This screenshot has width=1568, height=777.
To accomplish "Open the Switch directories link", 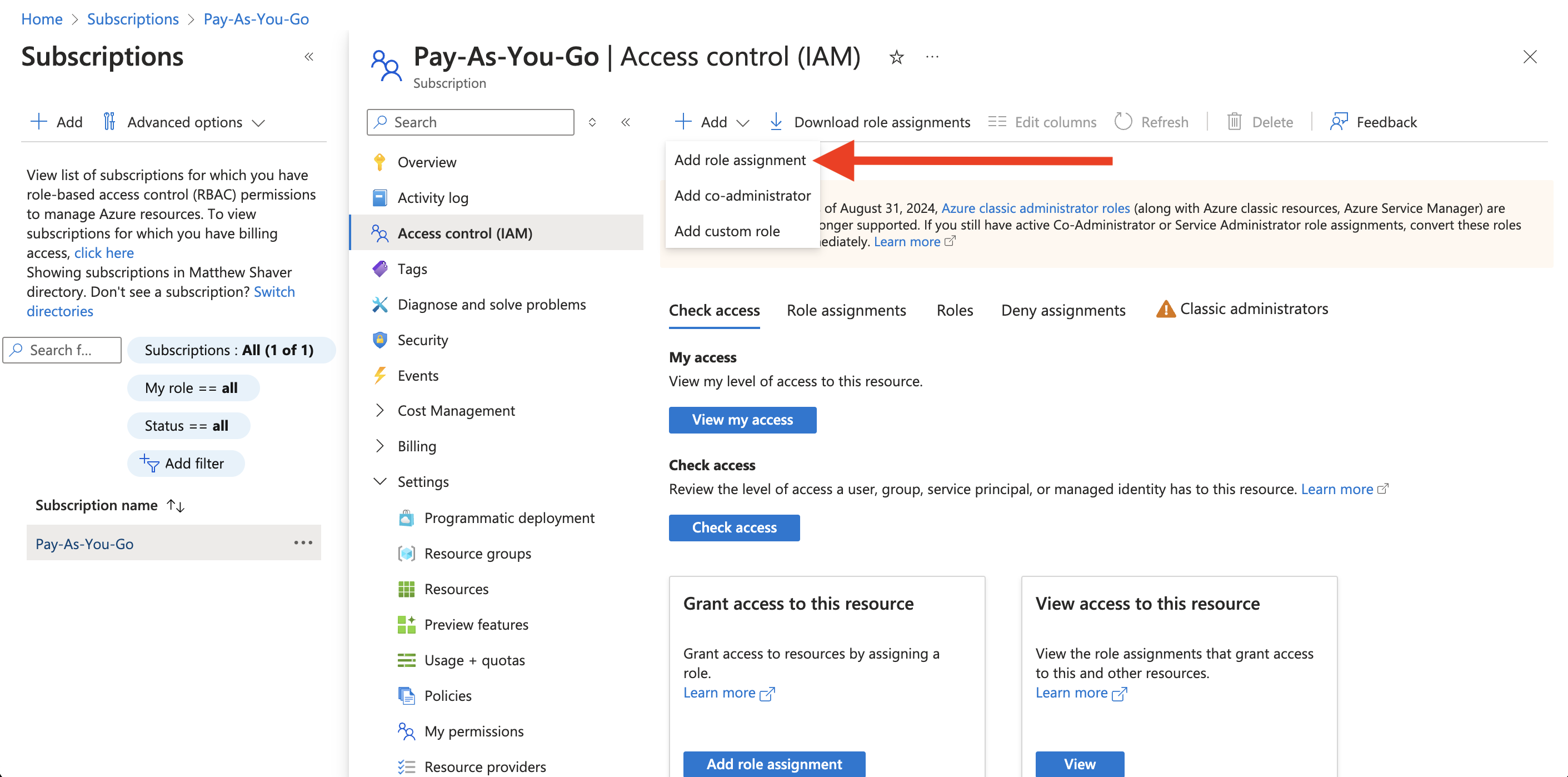I will [273, 291].
